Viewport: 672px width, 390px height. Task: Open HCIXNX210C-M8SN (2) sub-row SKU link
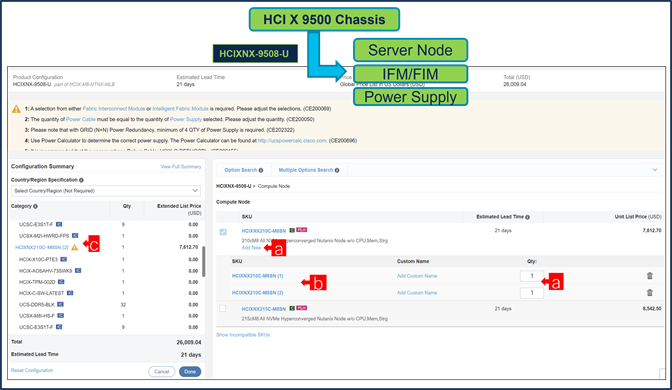(x=258, y=293)
